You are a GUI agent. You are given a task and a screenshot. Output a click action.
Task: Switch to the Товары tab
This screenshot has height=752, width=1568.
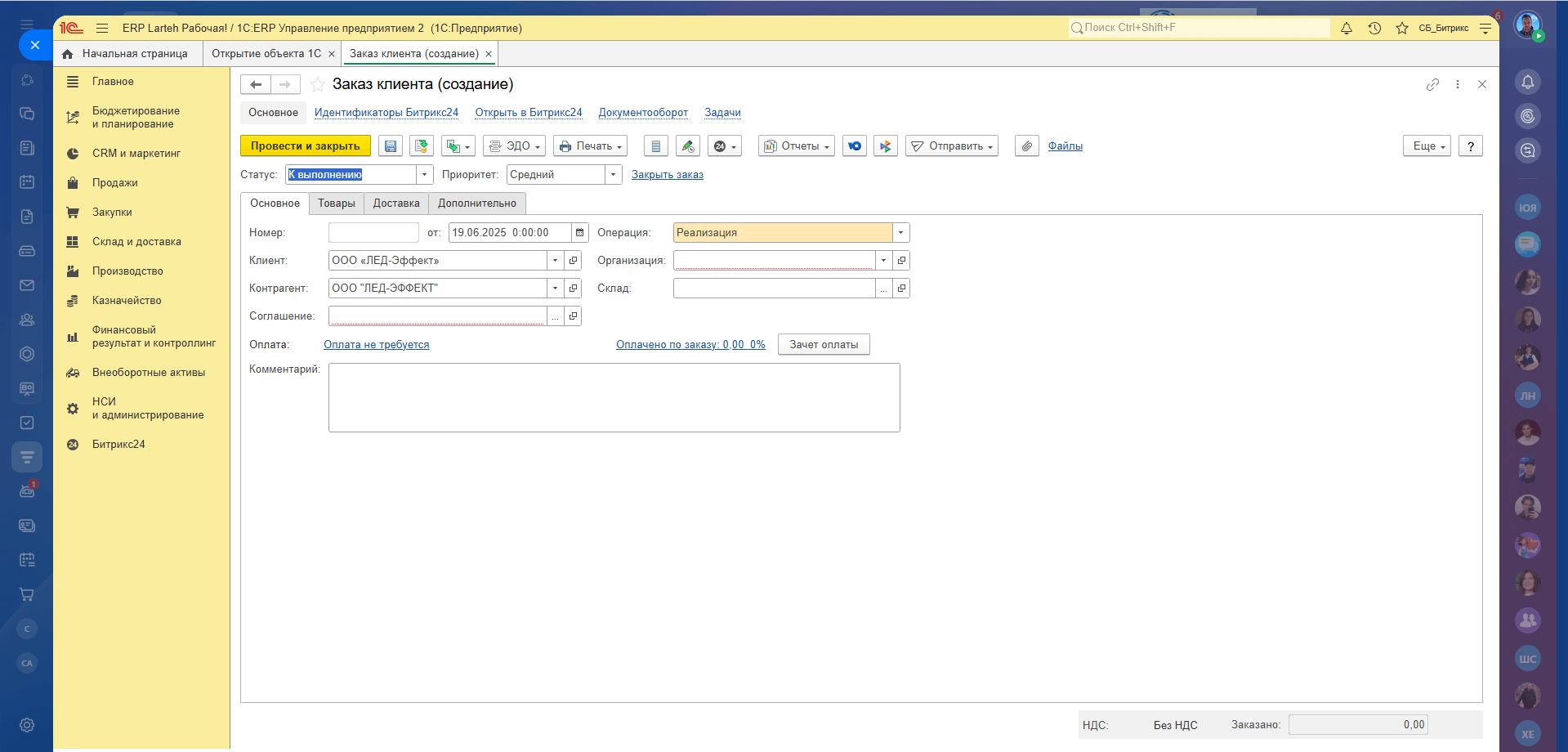pyautogui.click(x=337, y=204)
